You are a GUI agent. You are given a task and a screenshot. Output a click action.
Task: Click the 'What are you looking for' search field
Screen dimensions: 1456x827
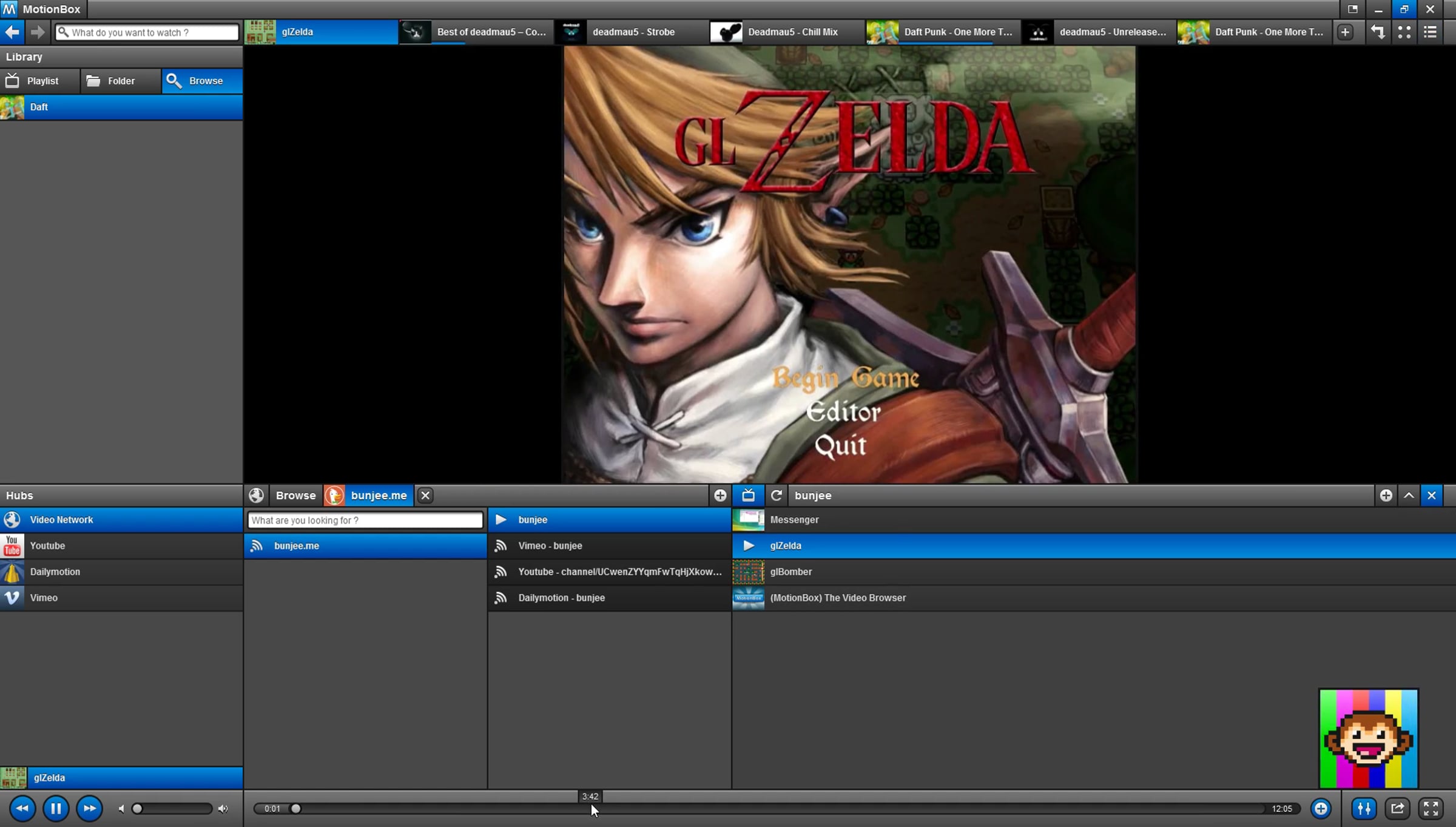coord(365,520)
